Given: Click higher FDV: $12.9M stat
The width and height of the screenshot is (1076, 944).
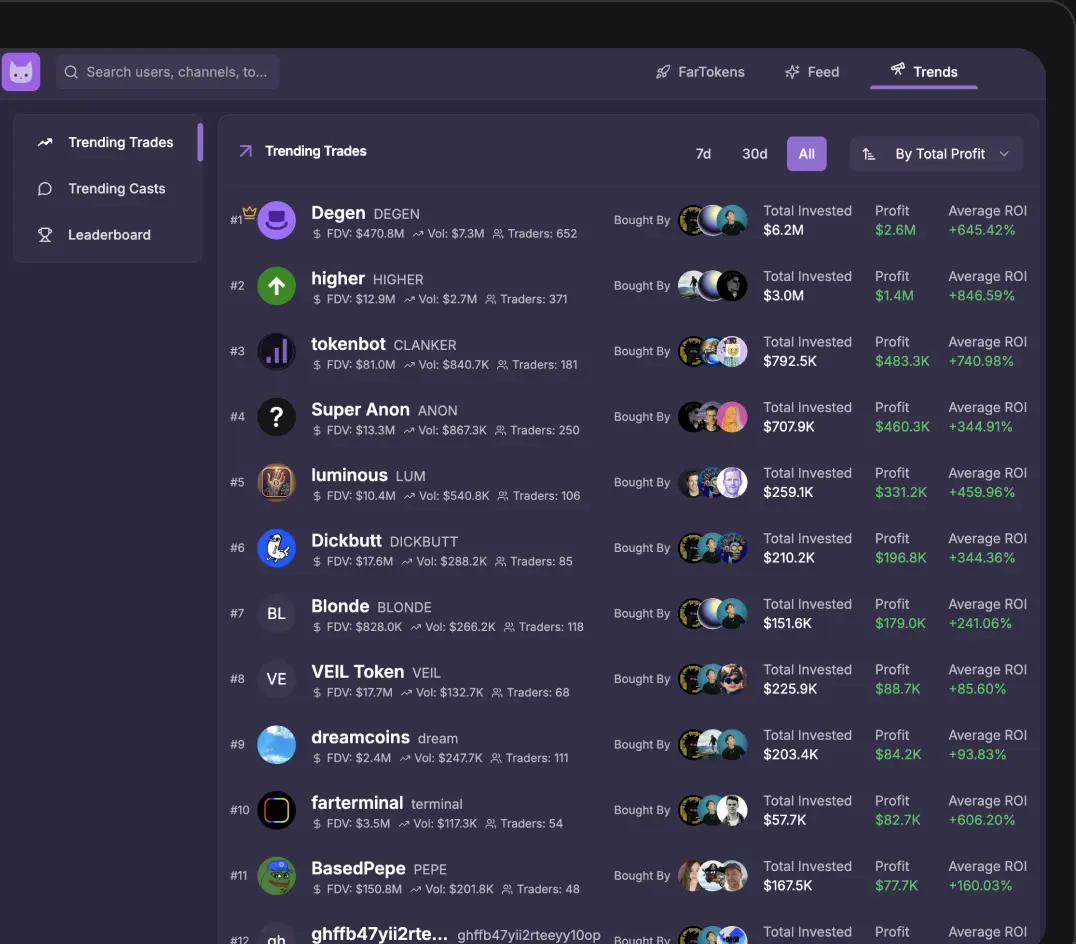Looking at the screenshot, I should 354,299.
